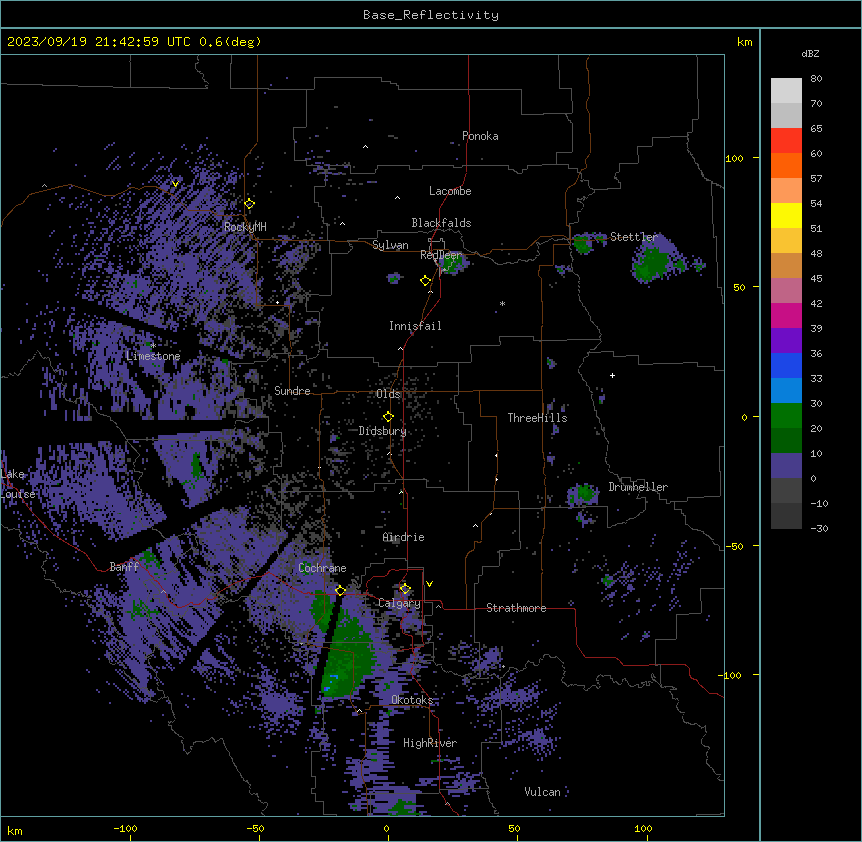The image size is (862, 842).
Task: Select the Strathmore map label
Action: point(516,608)
